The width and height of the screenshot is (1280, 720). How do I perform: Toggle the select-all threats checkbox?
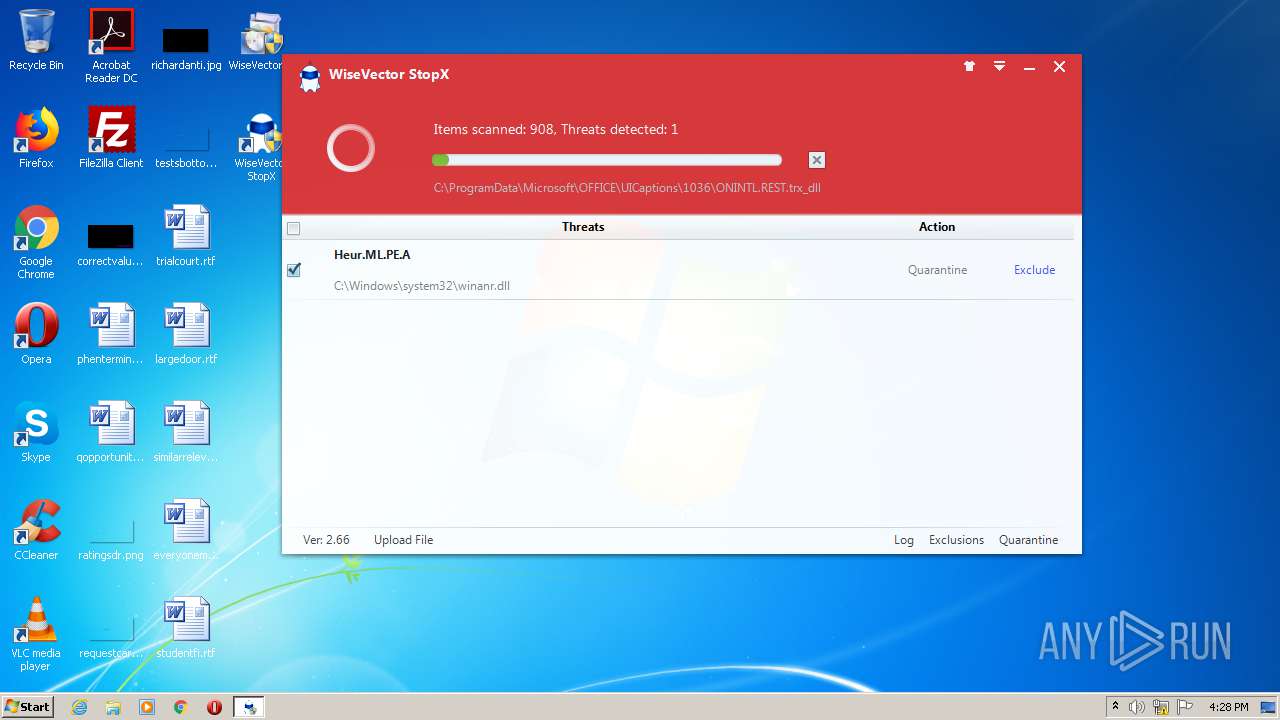point(293,228)
